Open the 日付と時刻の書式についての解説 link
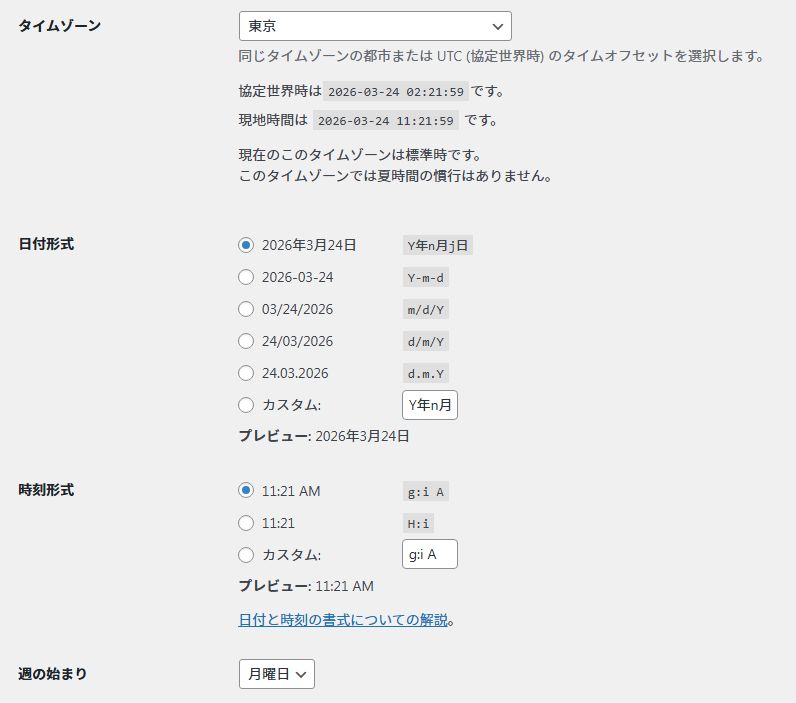This screenshot has width=796, height=703. 342,620
